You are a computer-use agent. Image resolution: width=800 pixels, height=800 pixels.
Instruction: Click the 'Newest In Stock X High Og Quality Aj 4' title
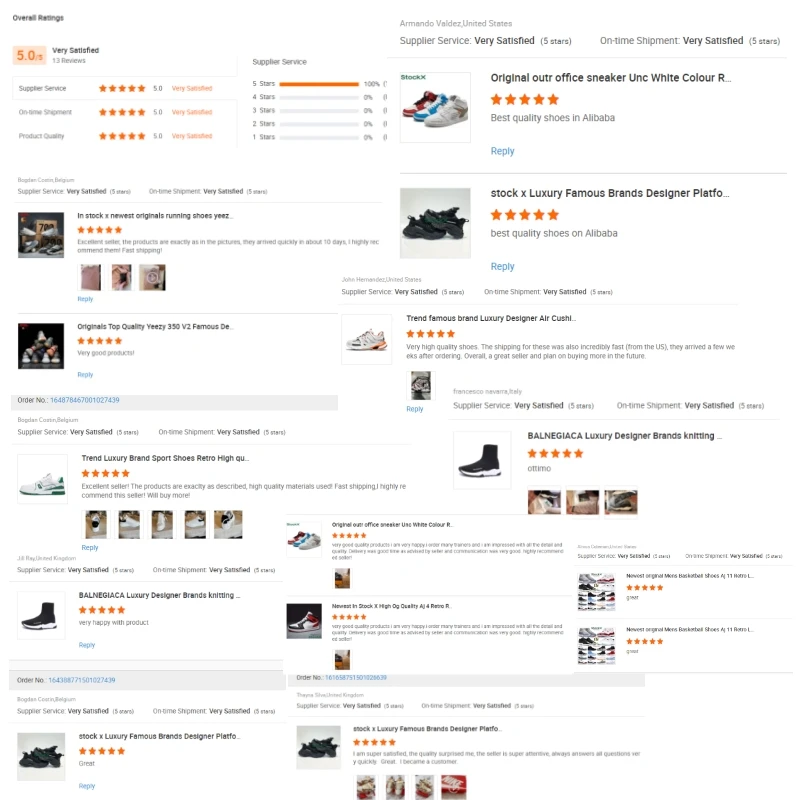[x=391, y=606]
